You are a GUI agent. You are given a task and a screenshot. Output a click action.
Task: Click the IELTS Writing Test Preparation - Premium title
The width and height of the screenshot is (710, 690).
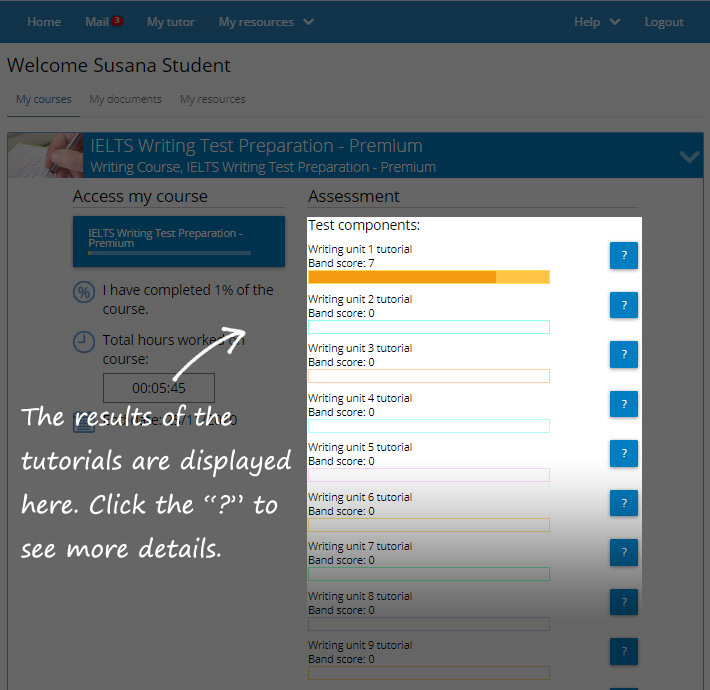256,146
